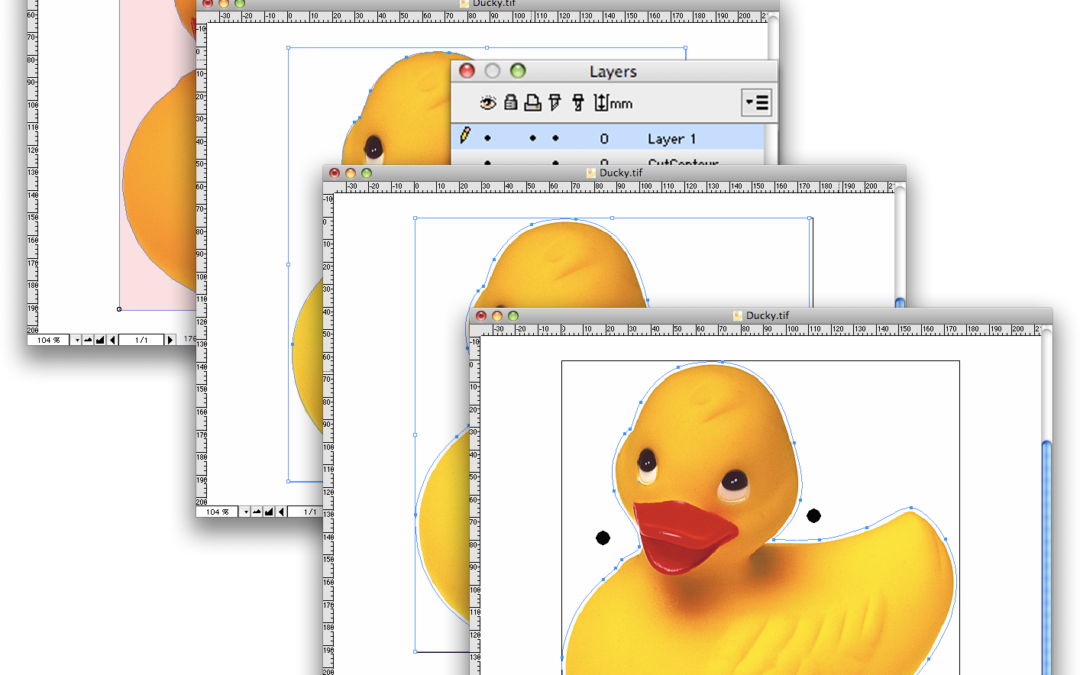The width and height of the screenshot is (1080, 675).
Task: Click the eye visibility column icon in Layers
Action: pos(488,102)
